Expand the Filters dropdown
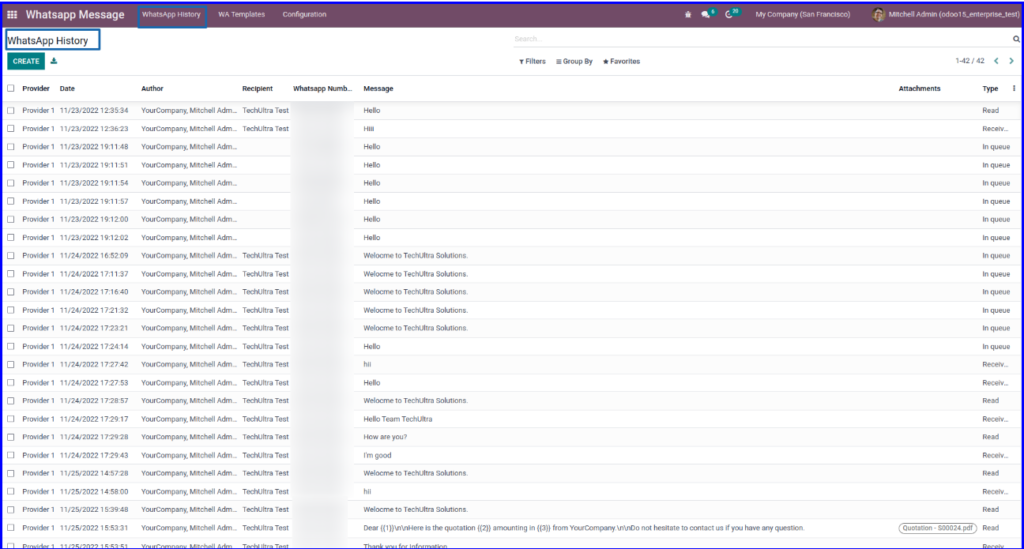 click(x=532, y=61)
